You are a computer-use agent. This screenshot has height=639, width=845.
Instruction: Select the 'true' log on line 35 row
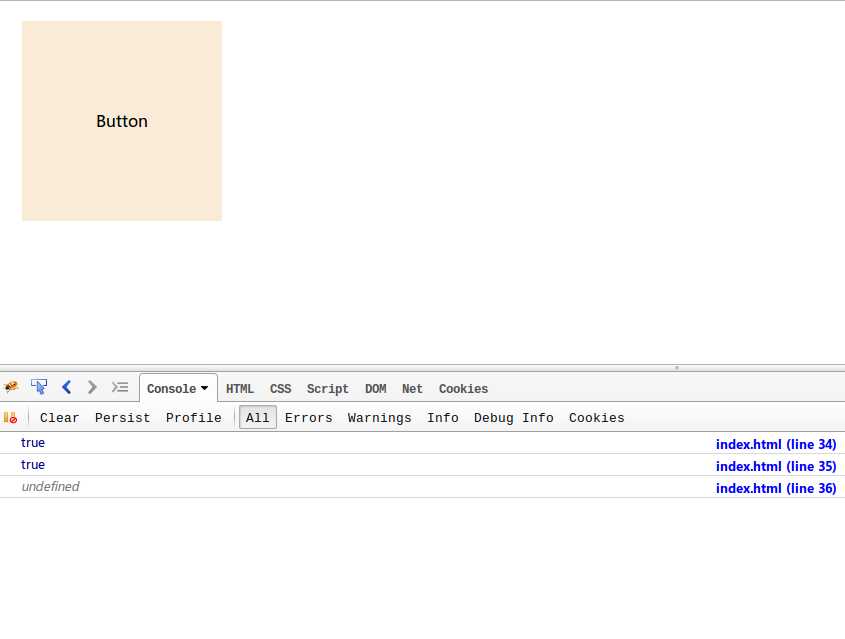[x=33, y=465]
